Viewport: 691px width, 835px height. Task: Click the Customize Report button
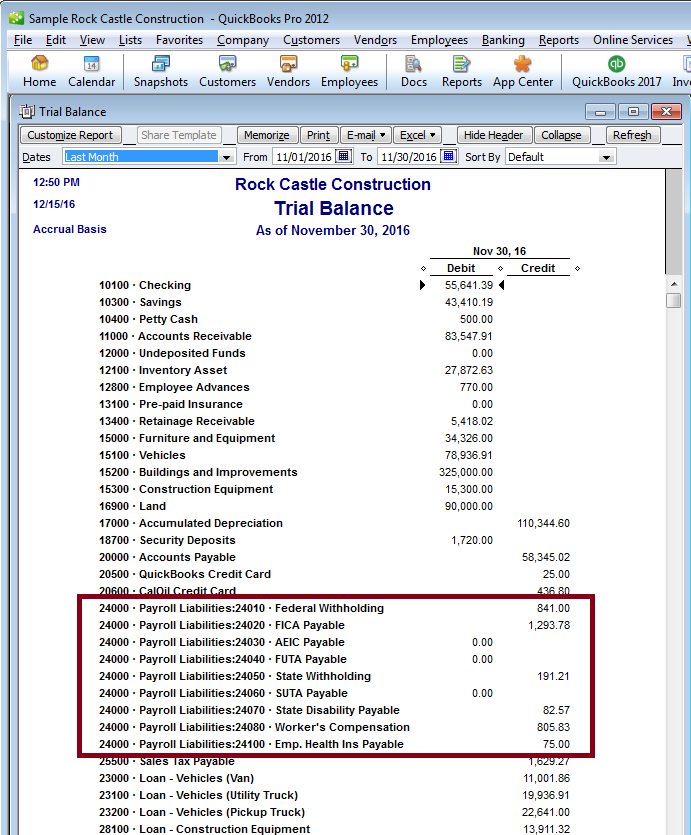click(70, 135)
